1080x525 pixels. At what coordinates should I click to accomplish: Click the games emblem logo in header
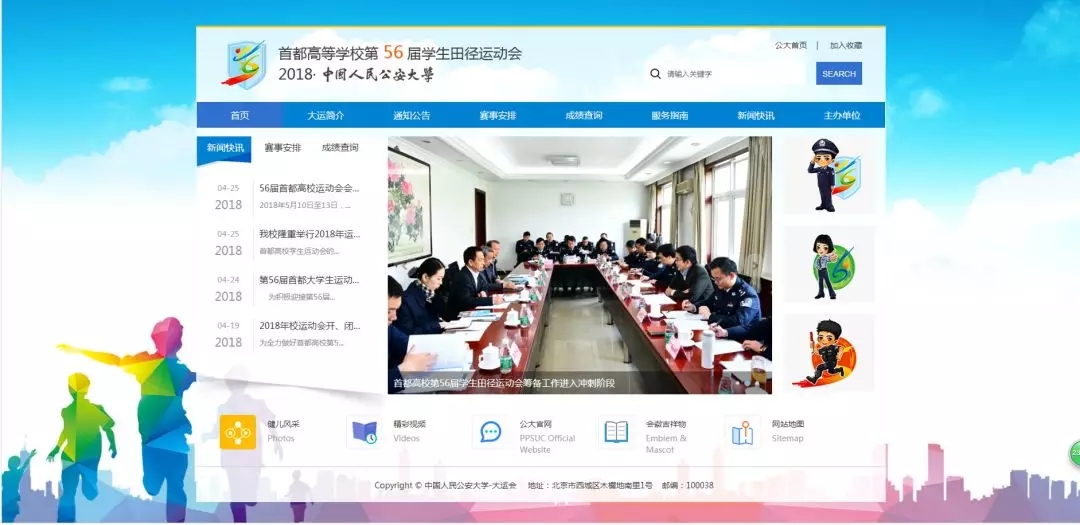coord(243,64)
